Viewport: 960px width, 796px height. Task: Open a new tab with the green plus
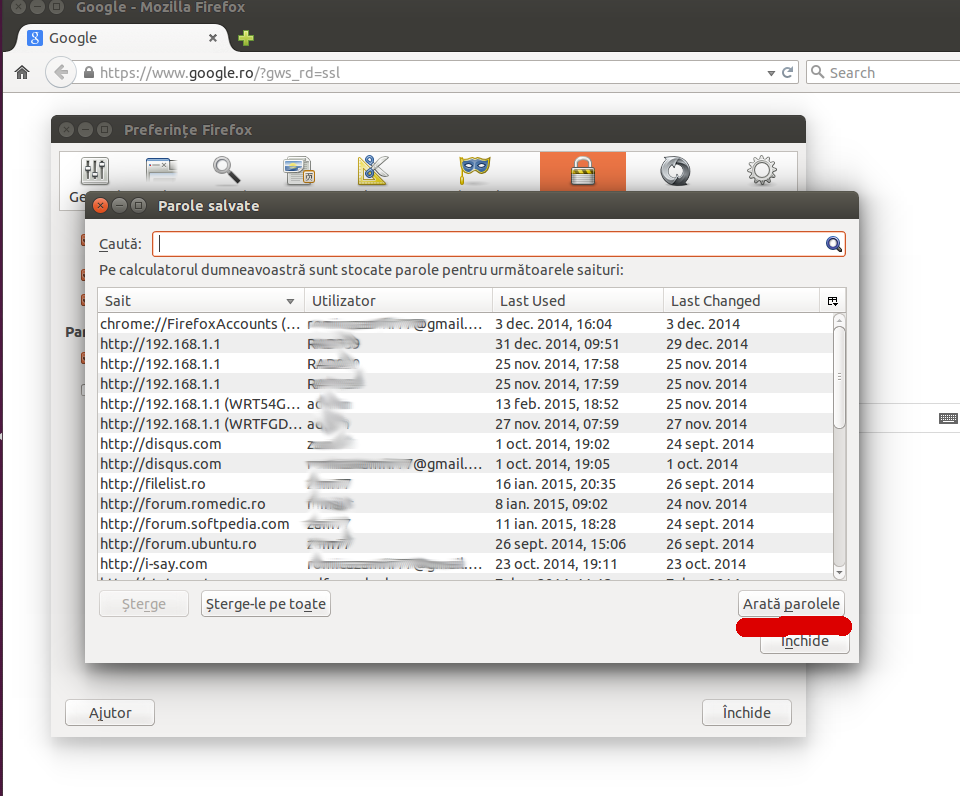246,38
